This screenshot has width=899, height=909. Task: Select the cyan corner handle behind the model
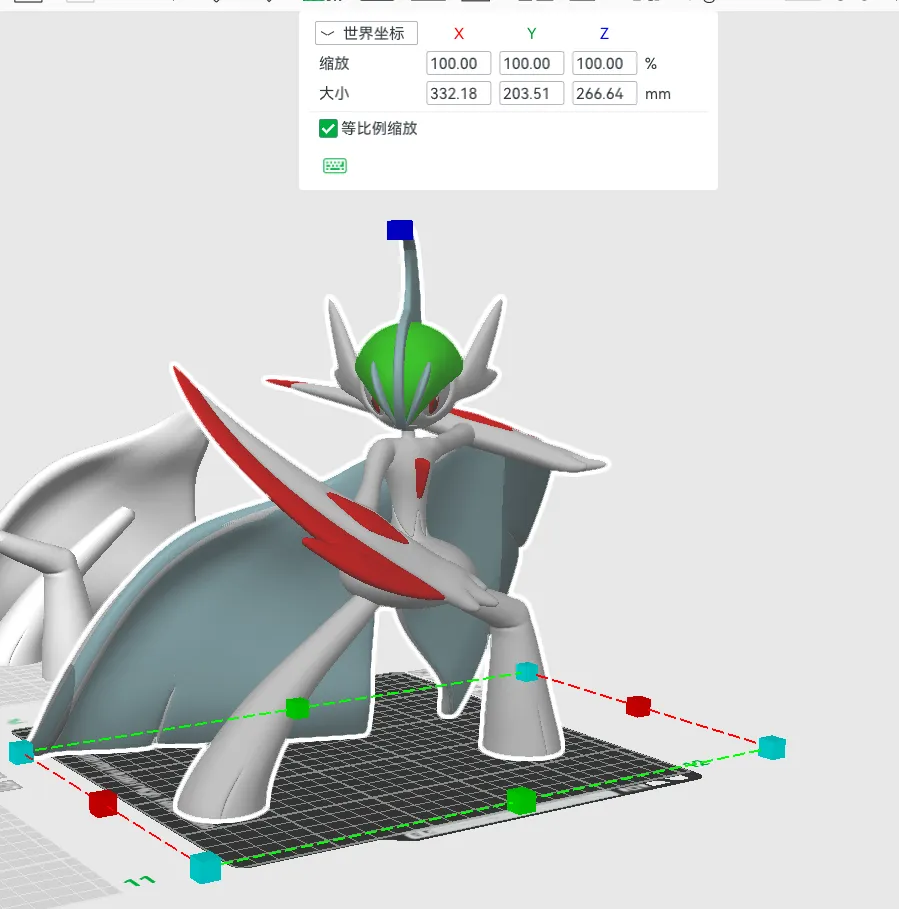(x=526, y=672)
